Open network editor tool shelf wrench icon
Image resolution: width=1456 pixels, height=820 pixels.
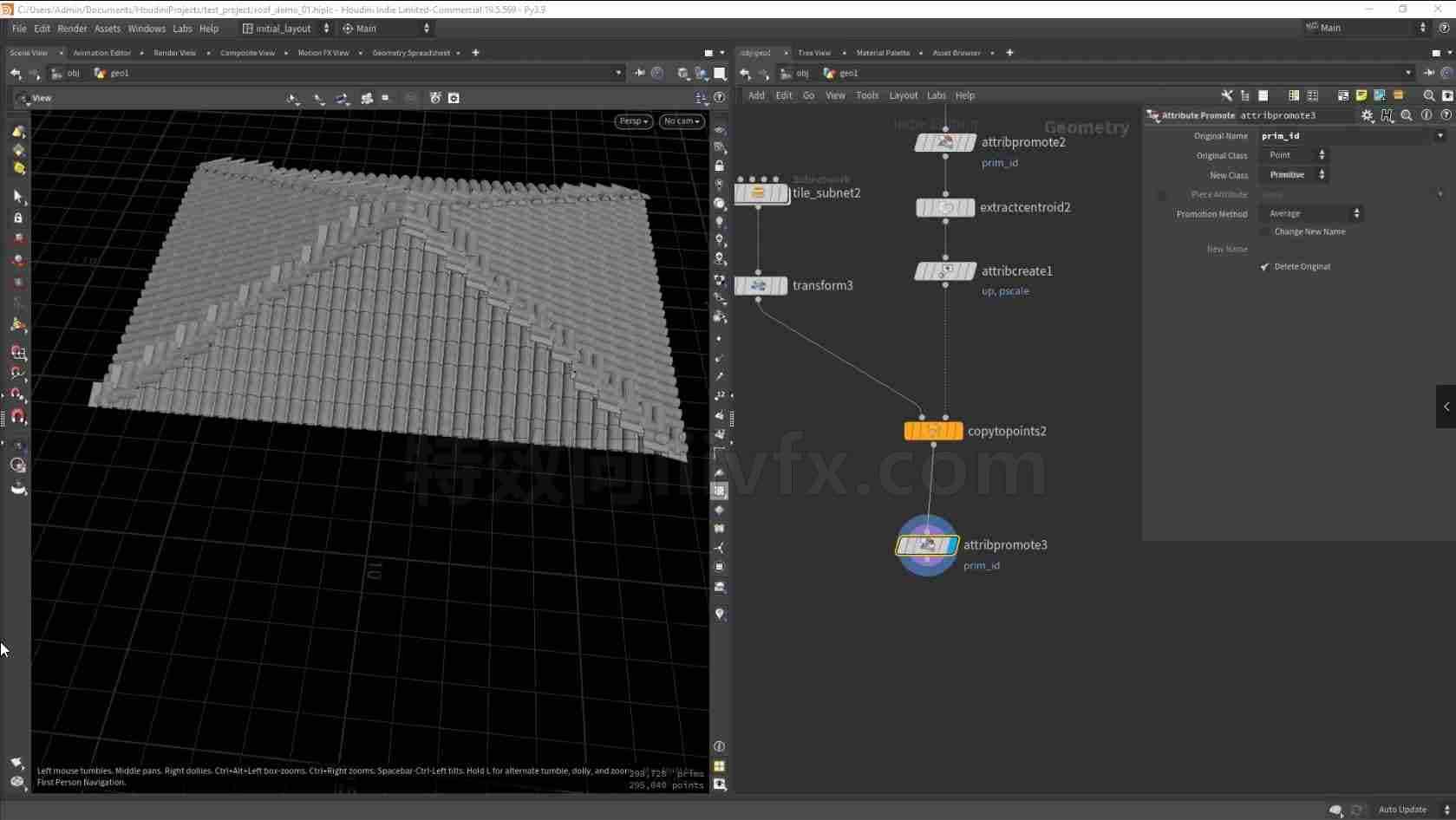click(x=1226, y=95)
